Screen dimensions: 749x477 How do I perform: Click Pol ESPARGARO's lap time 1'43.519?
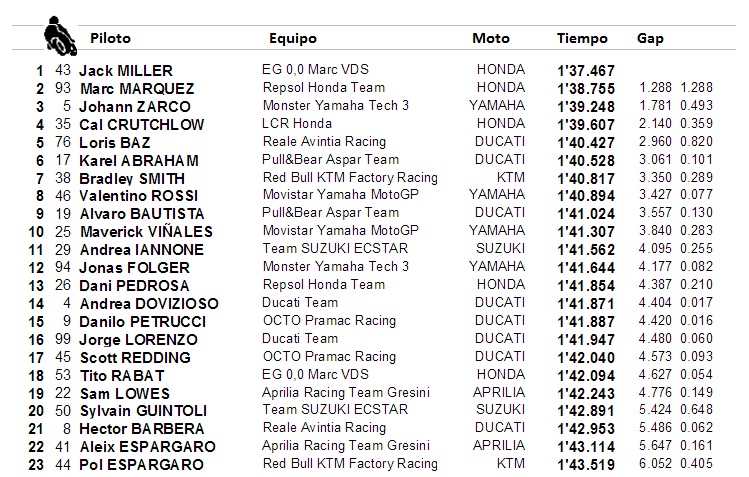pyautogui.click(x=586, y=465)
